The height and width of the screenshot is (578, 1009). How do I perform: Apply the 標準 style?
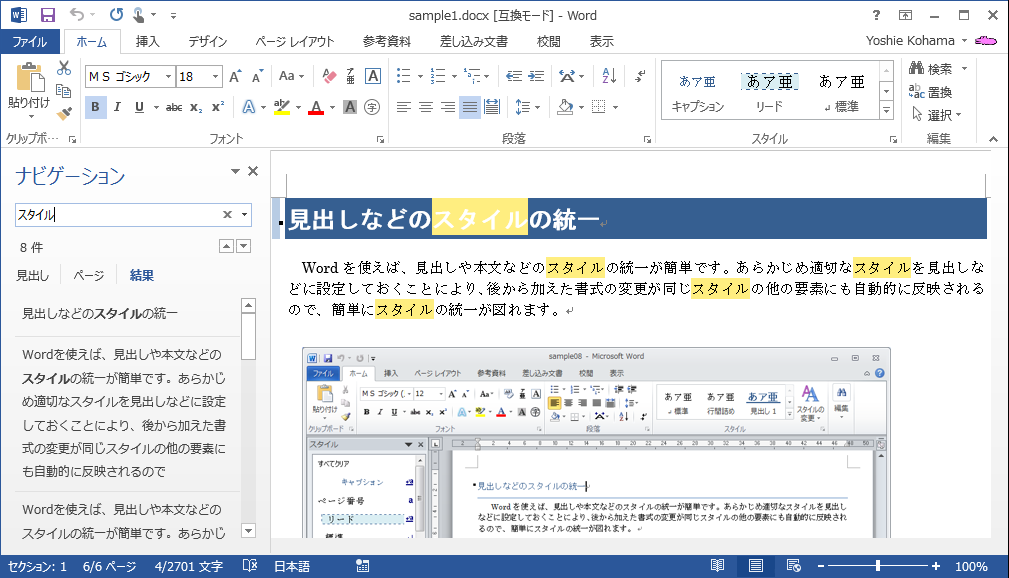coord(842,91)
